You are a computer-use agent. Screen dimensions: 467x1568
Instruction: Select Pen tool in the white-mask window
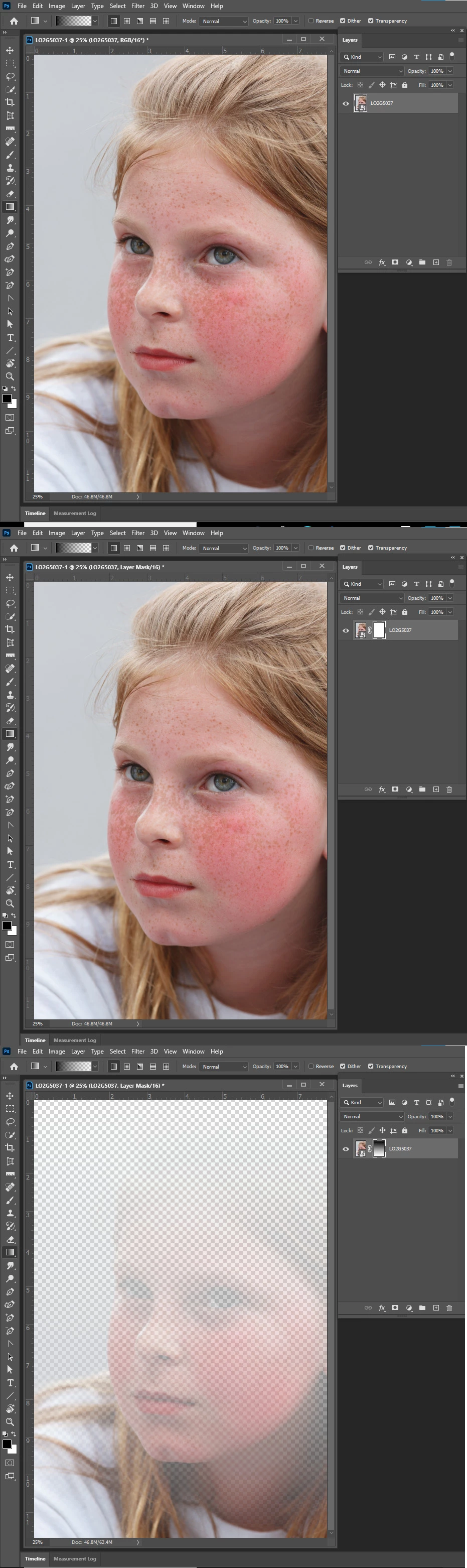pyautogui.click(x=10, y=773)
